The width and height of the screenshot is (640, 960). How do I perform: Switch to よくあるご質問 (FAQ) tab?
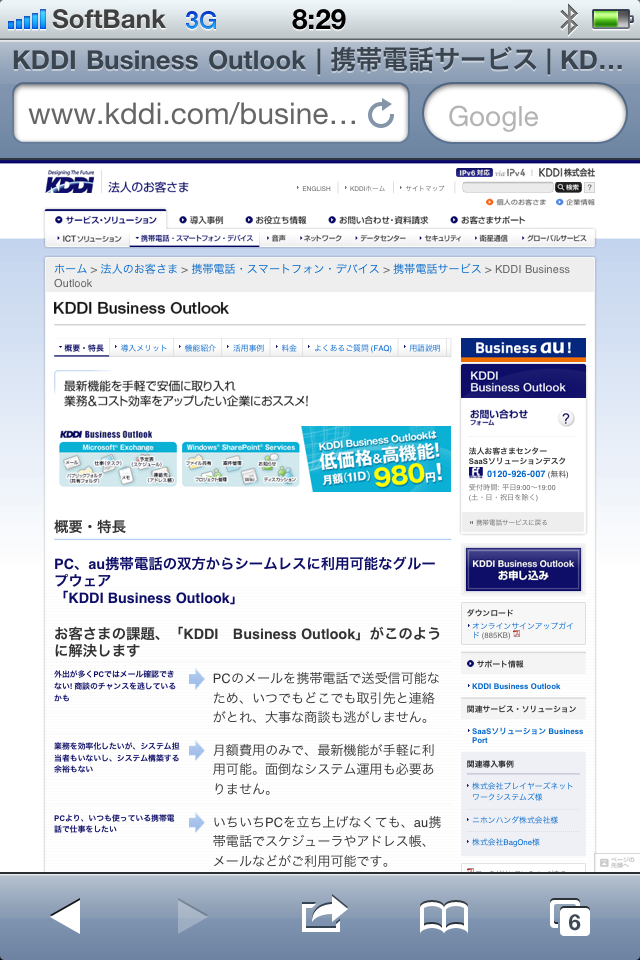[x=350, y=348]
